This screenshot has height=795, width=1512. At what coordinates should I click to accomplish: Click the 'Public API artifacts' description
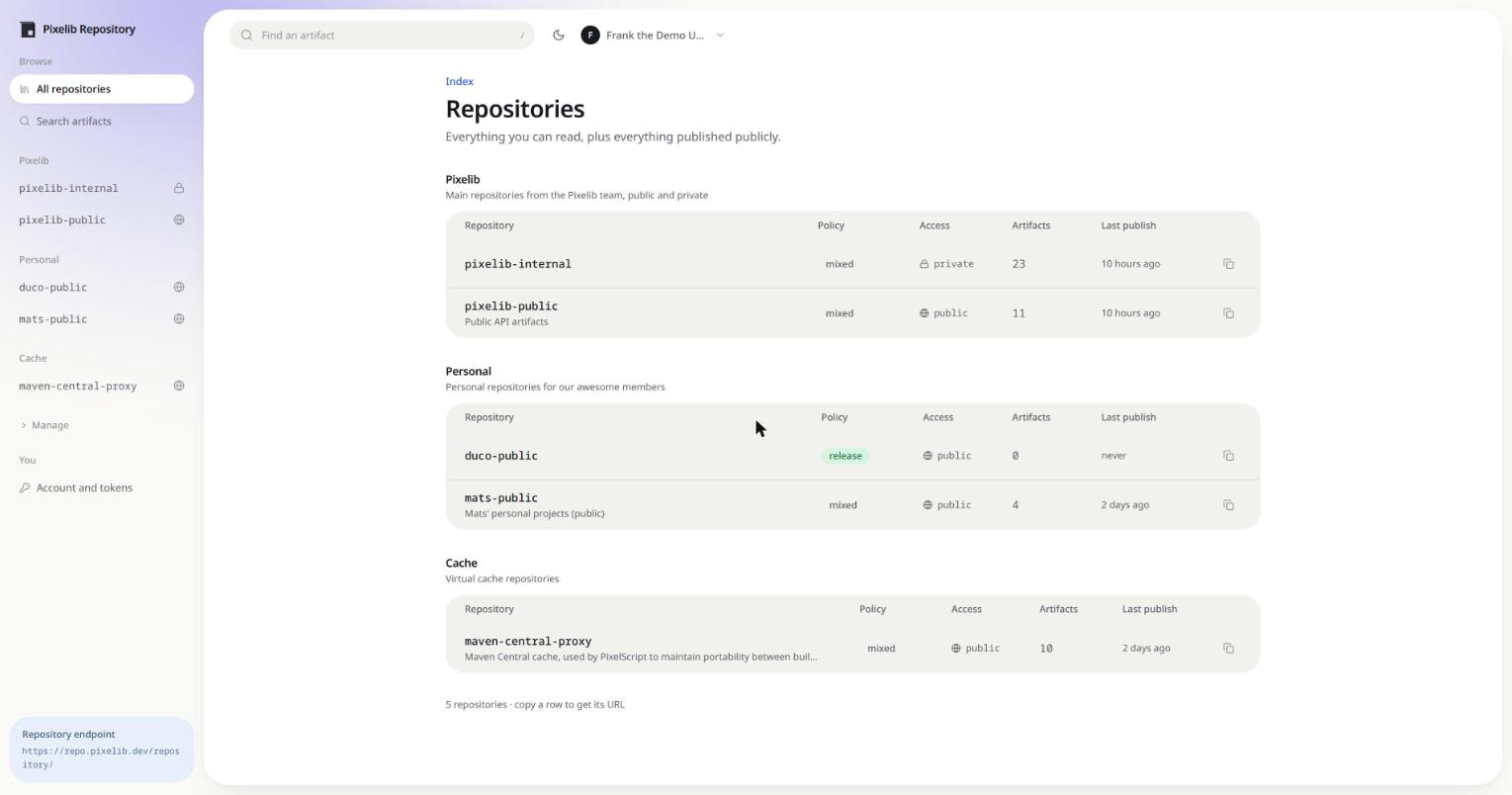tap(506, 321)
